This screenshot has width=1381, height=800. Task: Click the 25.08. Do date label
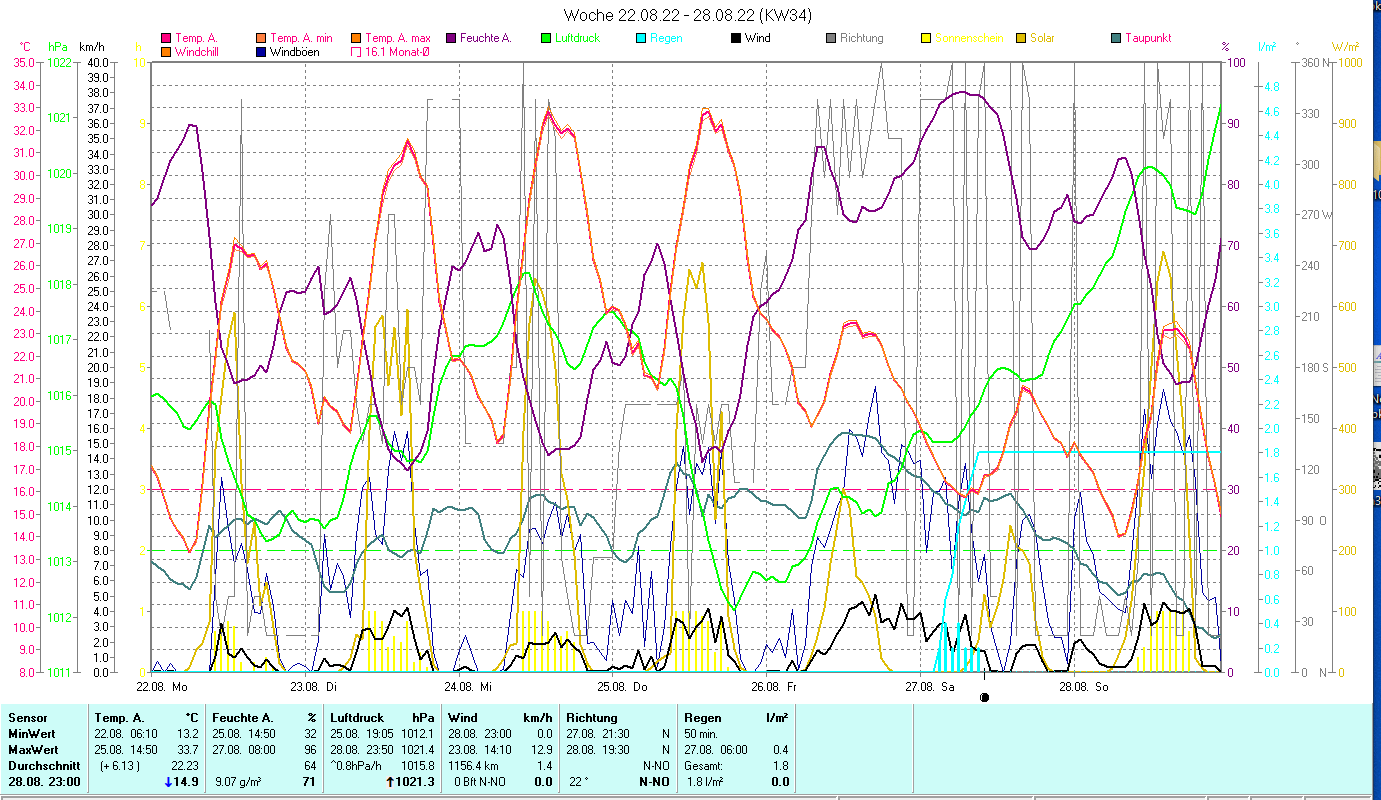[x=622, y=687]
